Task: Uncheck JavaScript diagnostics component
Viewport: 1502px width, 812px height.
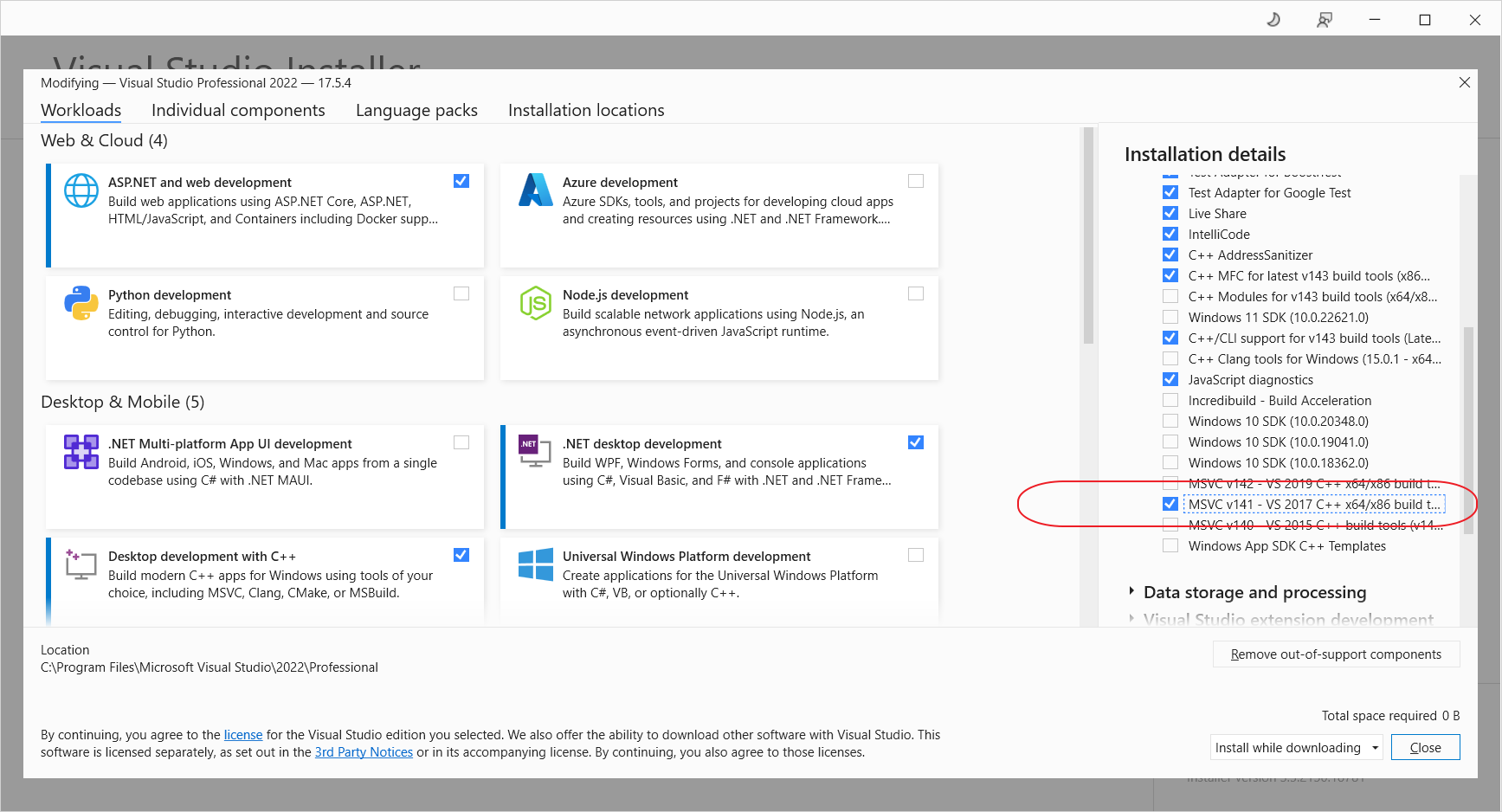Action: 1170,379
